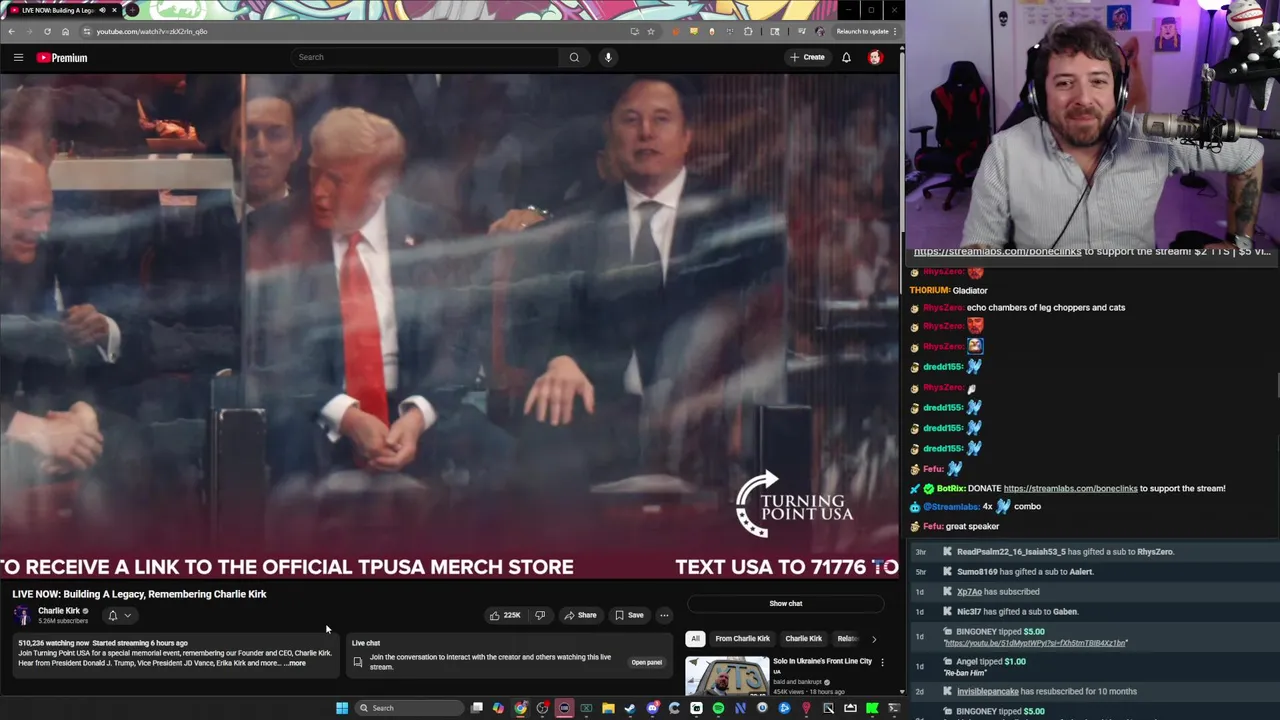Open the youtu.be link in BINGONEY tip

pos(1035,643)
